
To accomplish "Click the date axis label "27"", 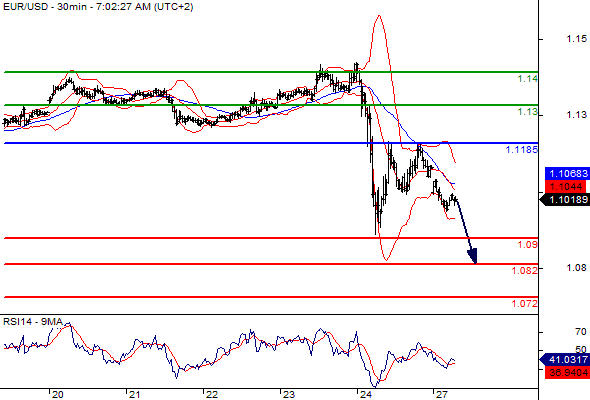I will point(442,394).
